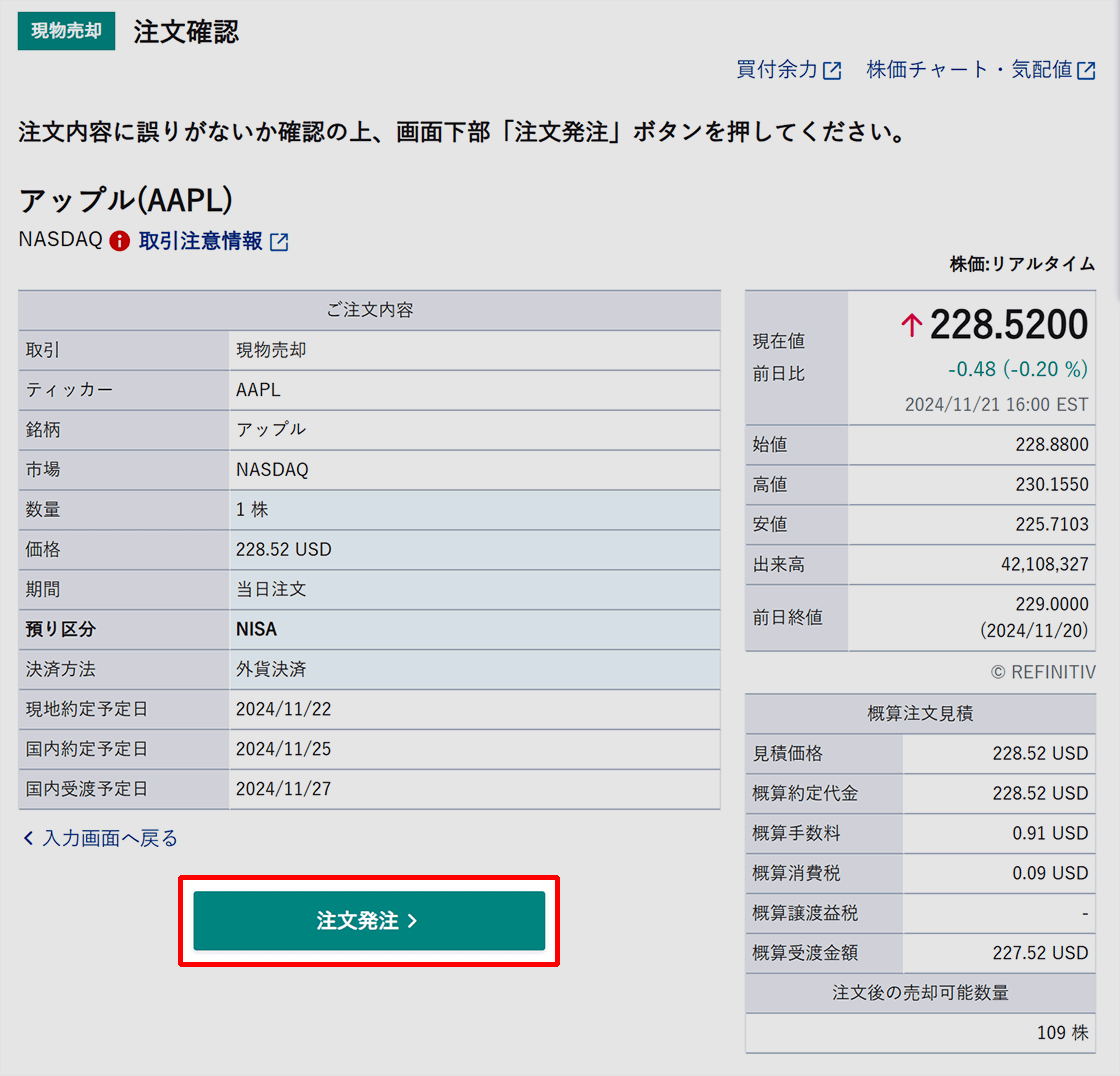1120x1076 pixels.
Task: Select the 安値 value 225.7103
Action: (x=1052, y=524)
